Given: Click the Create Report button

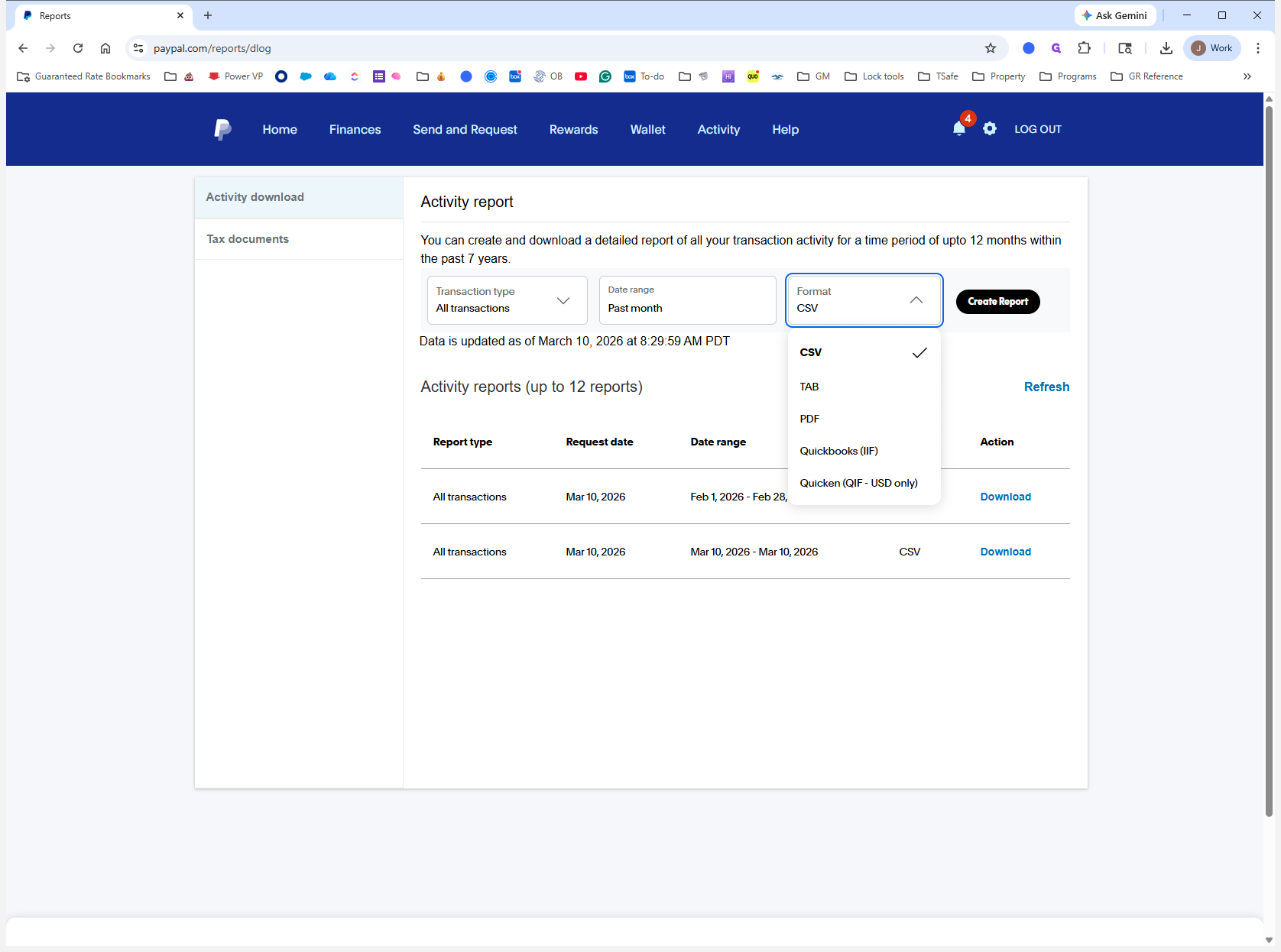Looking at the screenshot, I should [997, 302].
